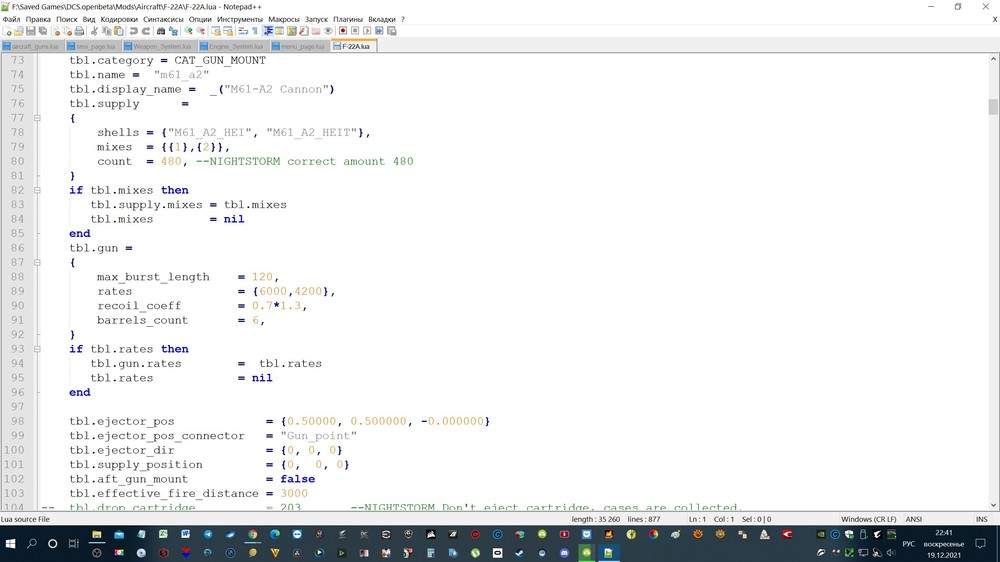The image size is (1000, 562).
Task: Open the Правка menu
Action: click(x=38, y=19)
